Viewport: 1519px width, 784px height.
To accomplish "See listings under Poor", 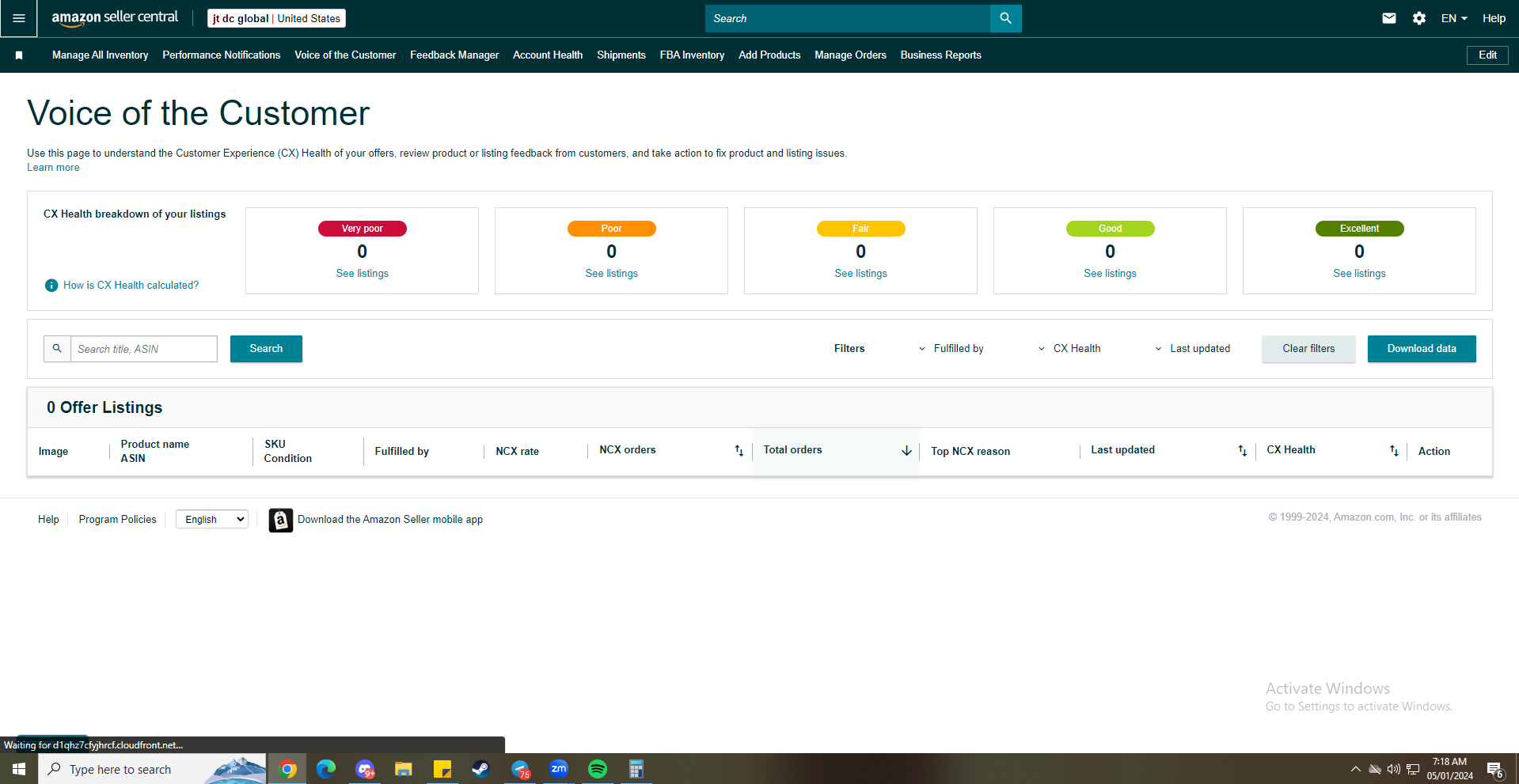I will click(x=612, y=274).
